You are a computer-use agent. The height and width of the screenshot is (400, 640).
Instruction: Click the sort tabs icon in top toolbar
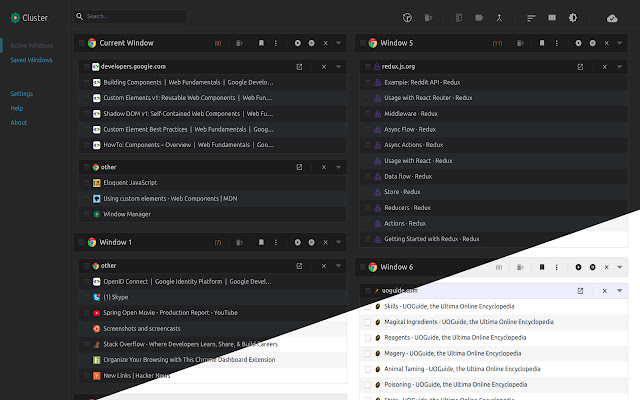pyautogui.click(x=531, y=18)
